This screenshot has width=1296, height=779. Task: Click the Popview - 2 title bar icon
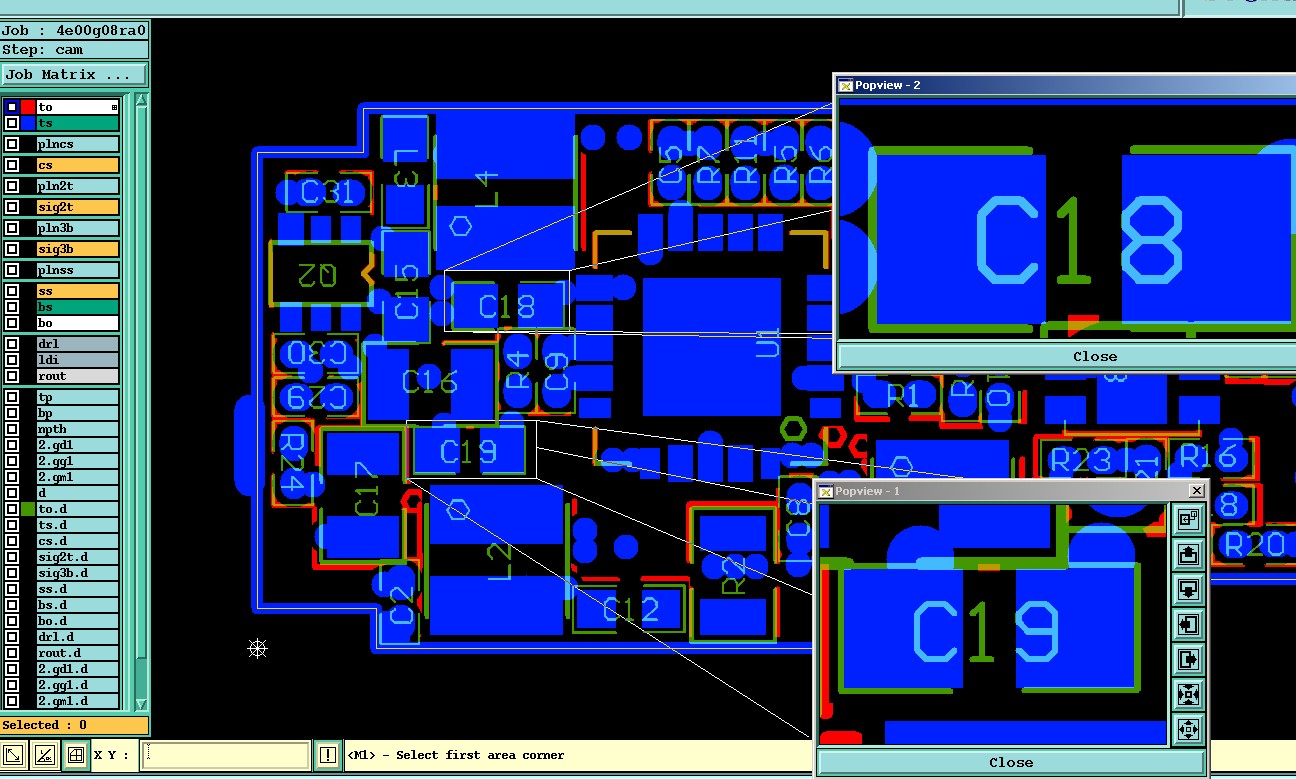pyautogui.click(x=845, y=85)
